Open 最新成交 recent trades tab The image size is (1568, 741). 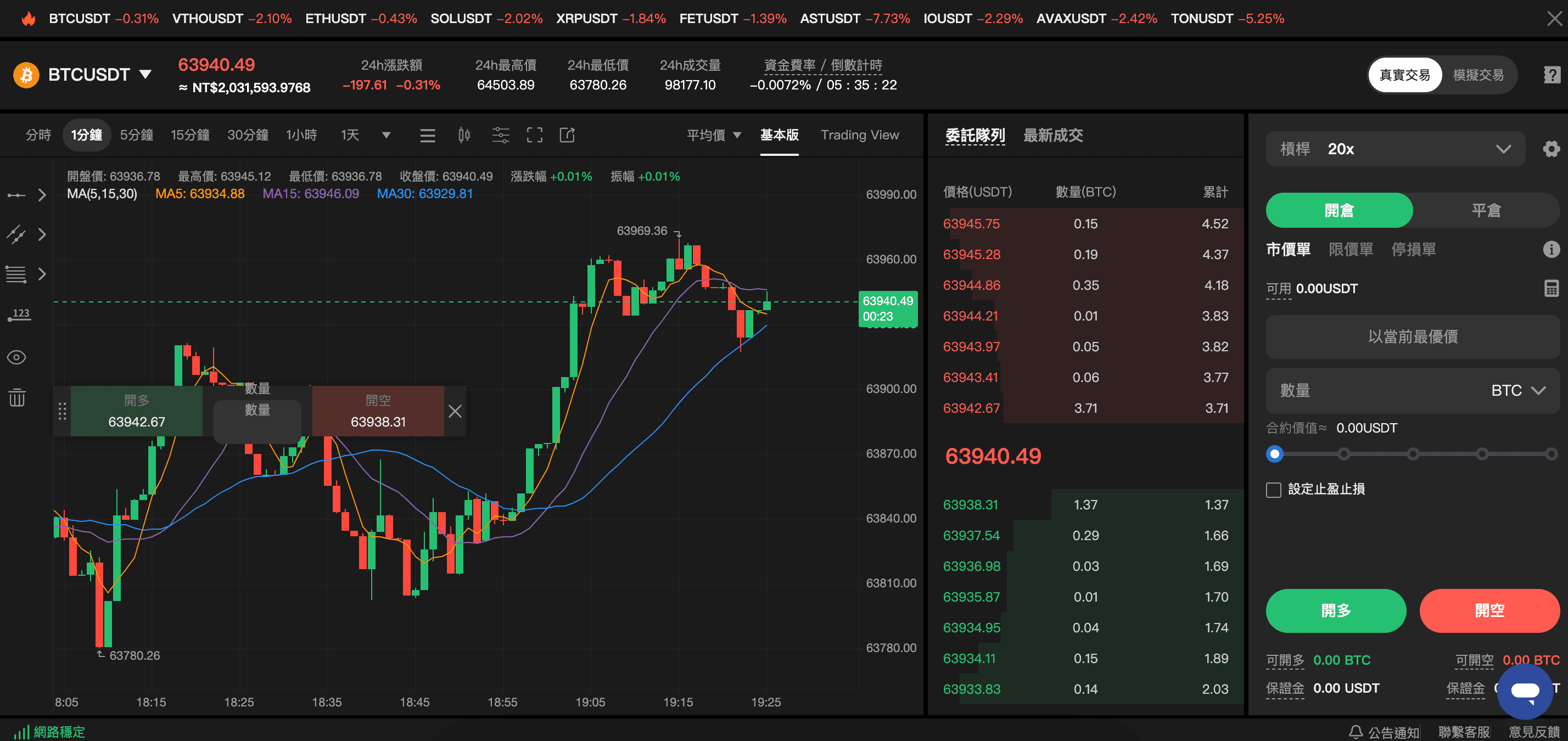pos(1053,135)
